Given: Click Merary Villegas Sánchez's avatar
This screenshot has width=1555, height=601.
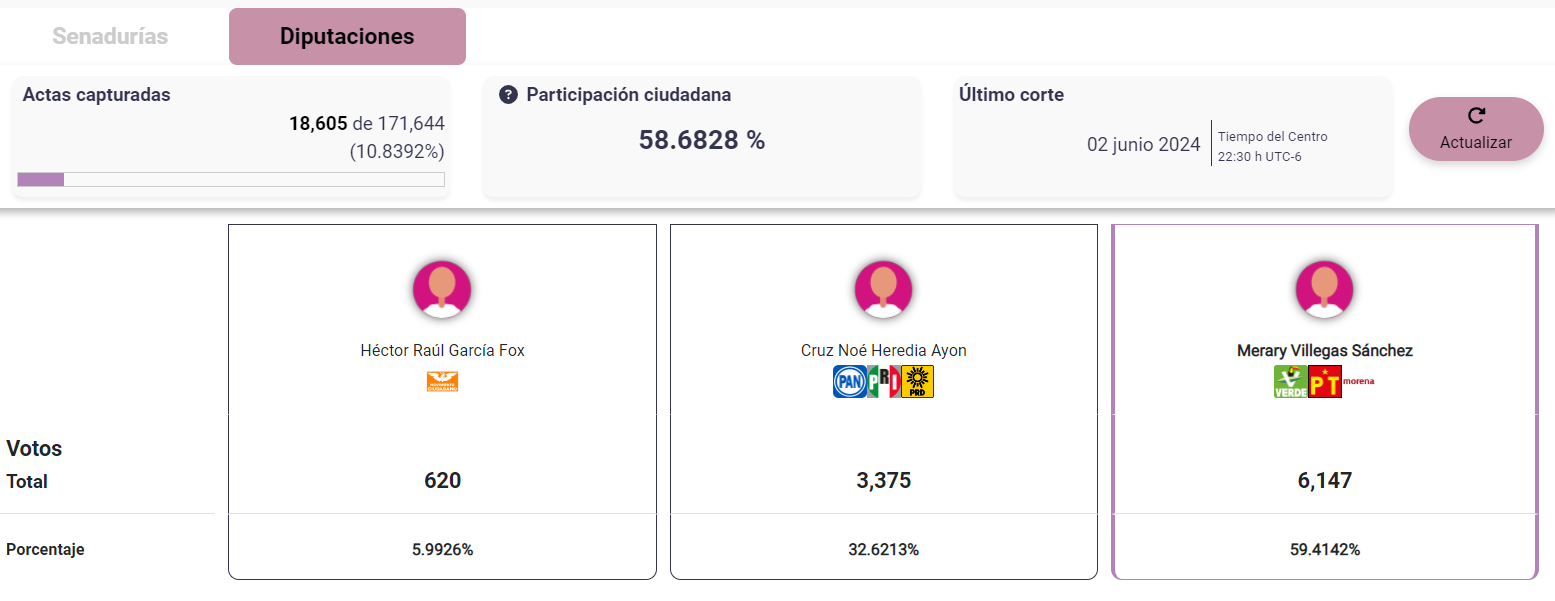Looking at the screenshot, I should (1324, 289).
